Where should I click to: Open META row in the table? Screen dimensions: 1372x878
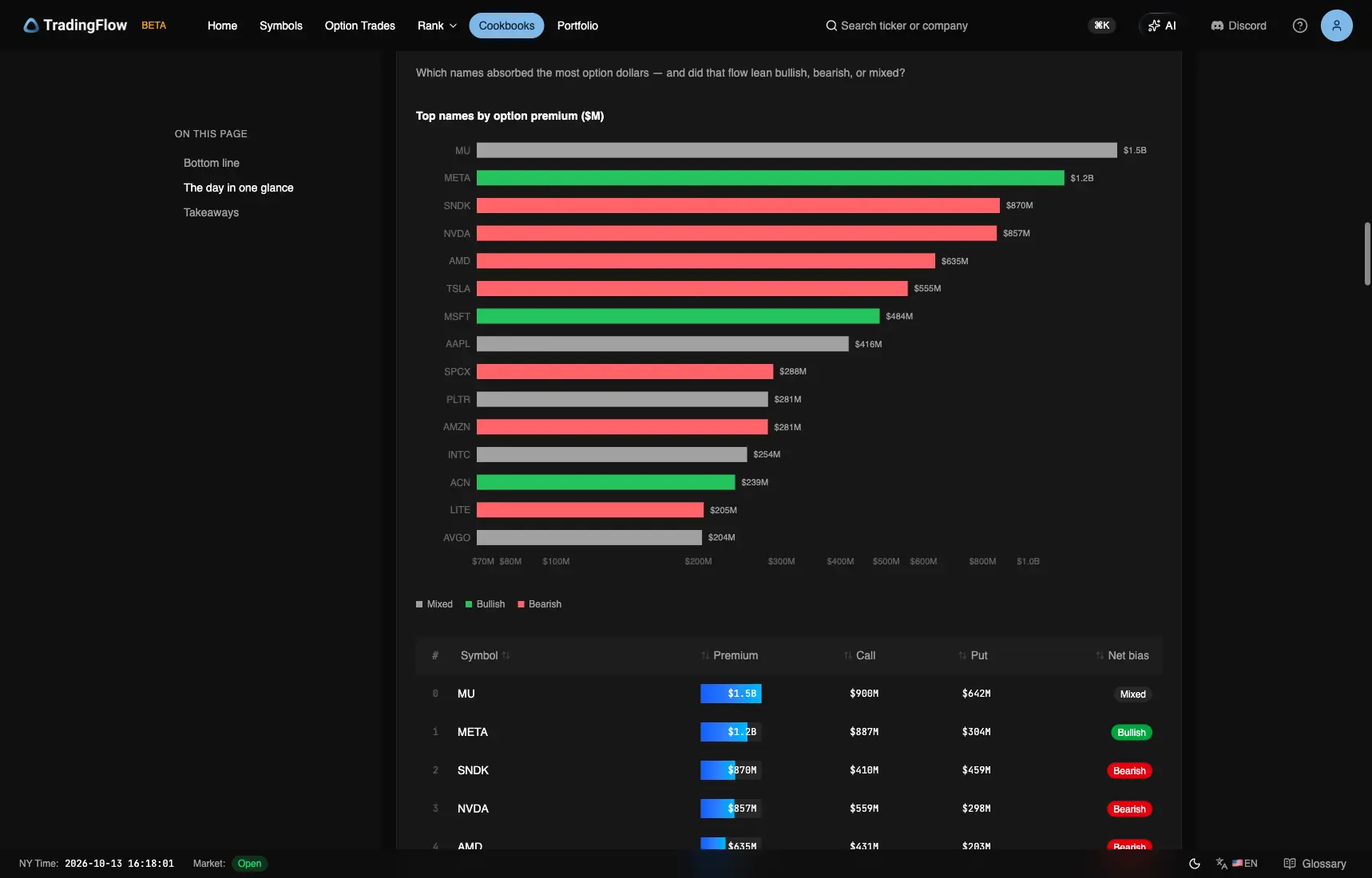[788, 732]
